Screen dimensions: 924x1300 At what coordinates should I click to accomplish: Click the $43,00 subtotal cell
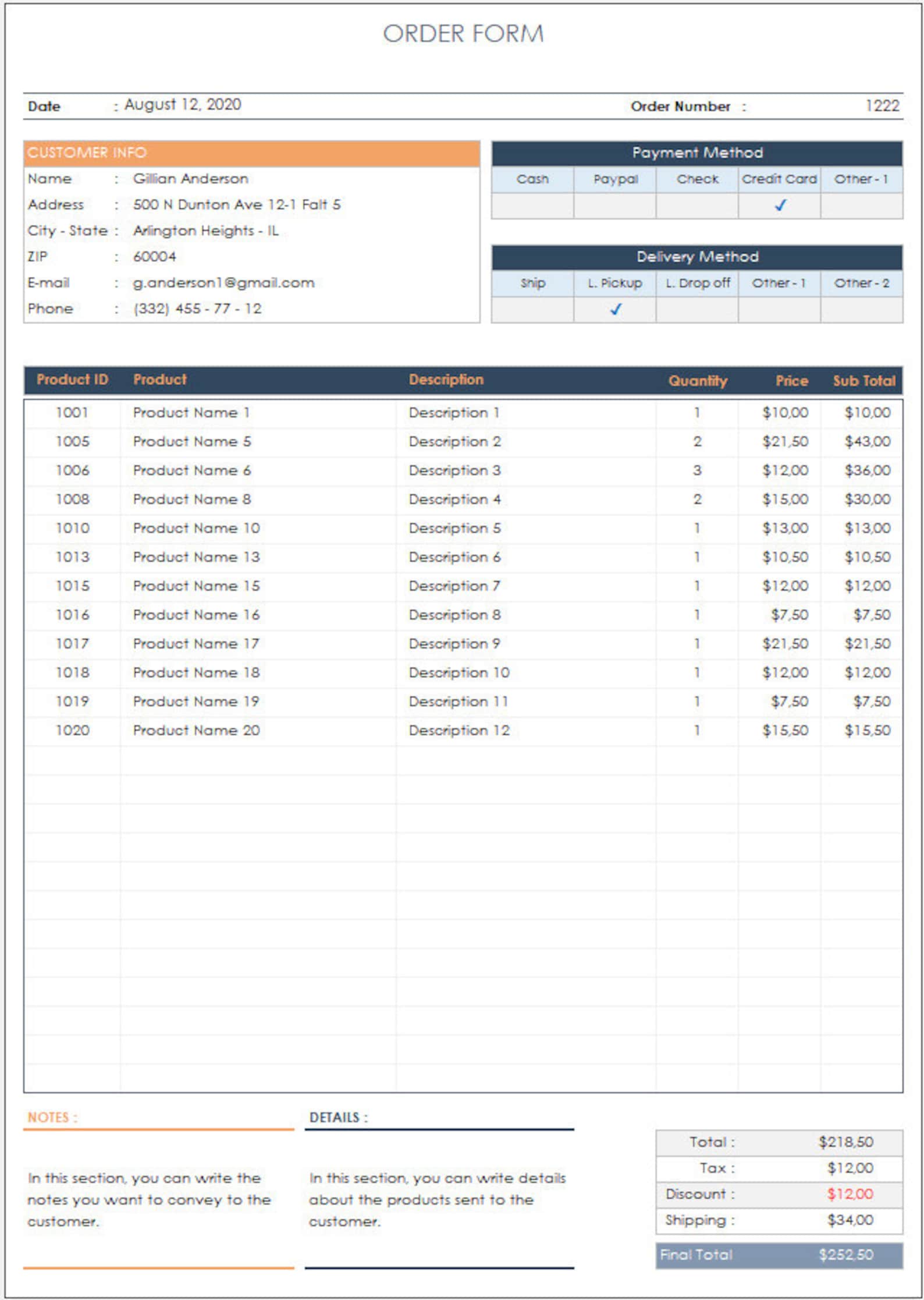point(861,442)
